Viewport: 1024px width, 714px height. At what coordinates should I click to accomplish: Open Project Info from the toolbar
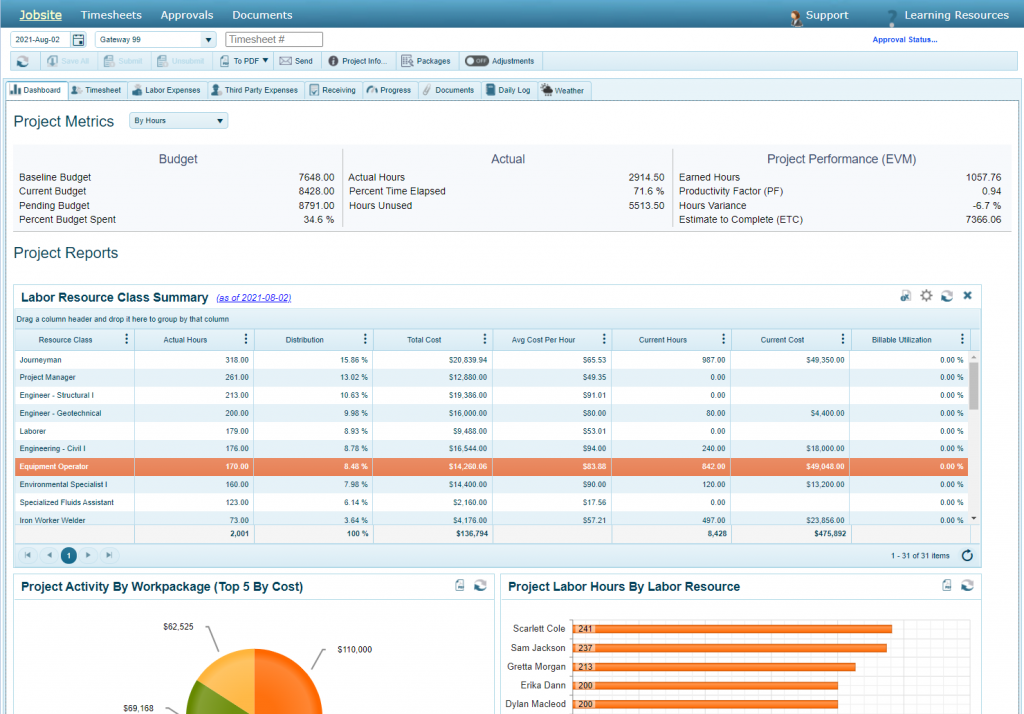(x=355, y=60)
